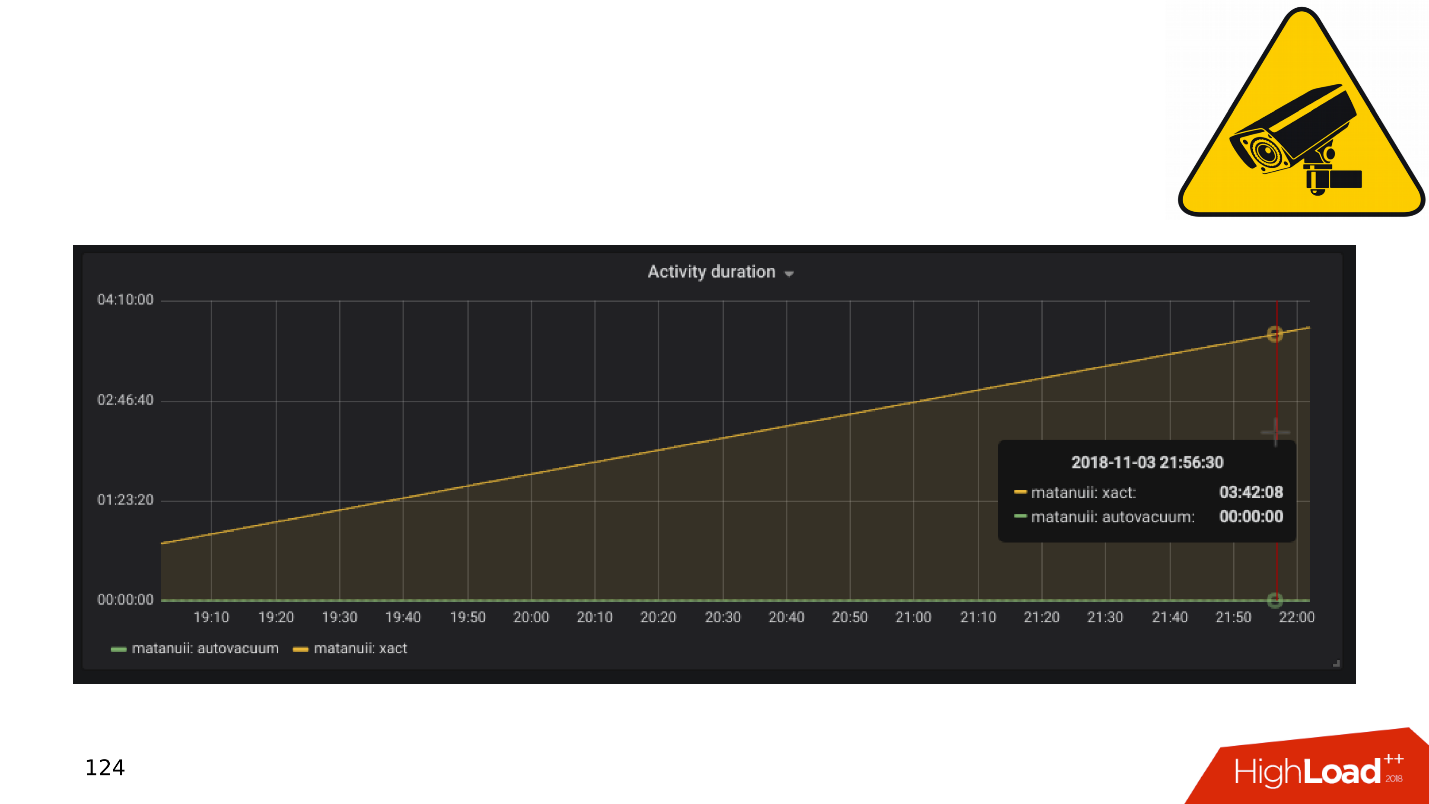Click the 04:10:00 y-axis label
This screenshot has width=1429, height=804.
pyautogui.click(x=125, y=300)
